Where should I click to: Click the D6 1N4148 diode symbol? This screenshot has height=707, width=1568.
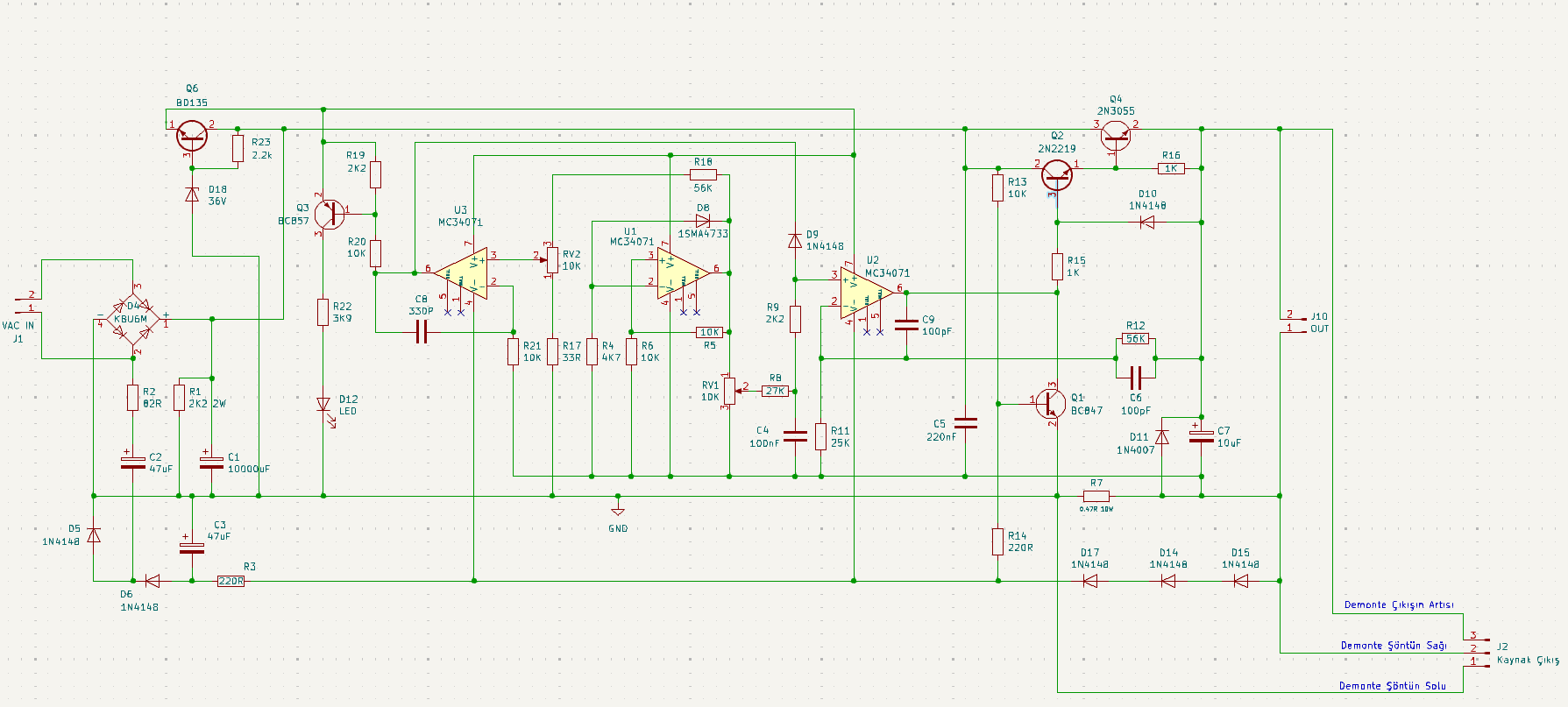tap(153, 580)
